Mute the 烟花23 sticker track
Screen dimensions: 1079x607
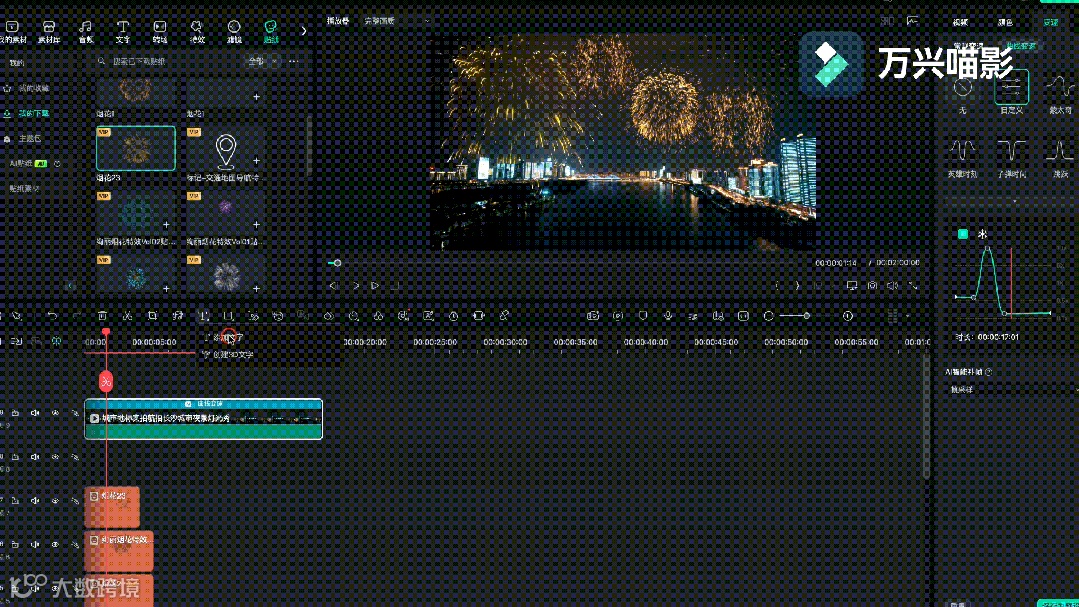click(x=35, y=501)
